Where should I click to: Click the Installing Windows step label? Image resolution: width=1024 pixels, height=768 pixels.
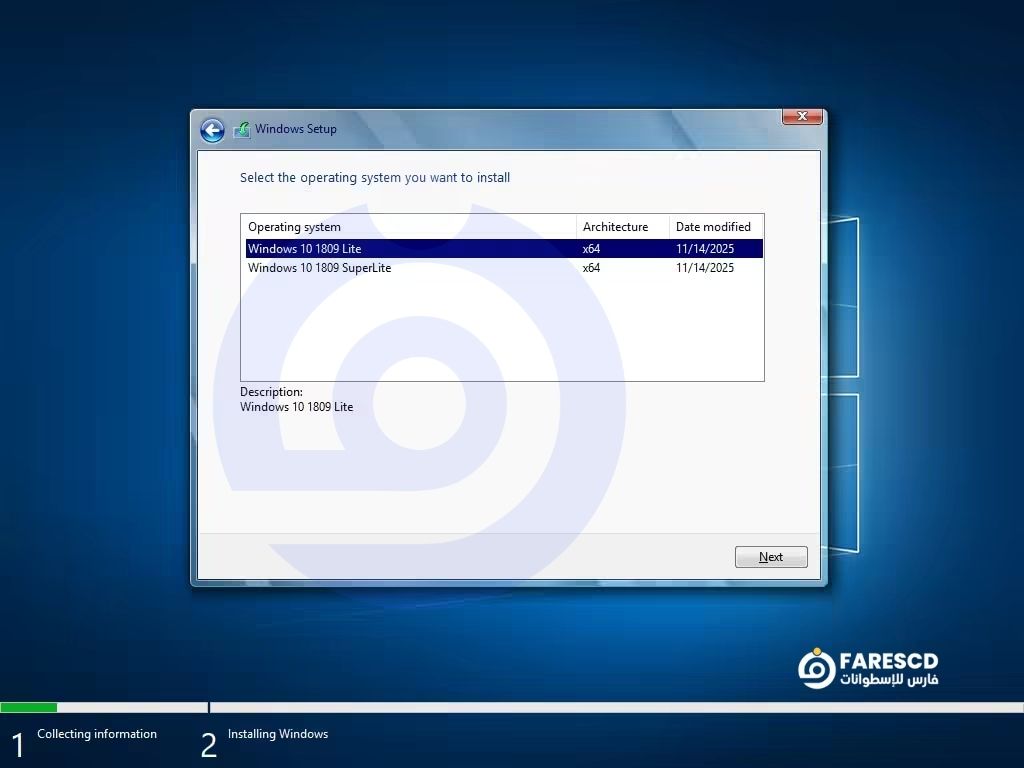click(x=277, y=734)
